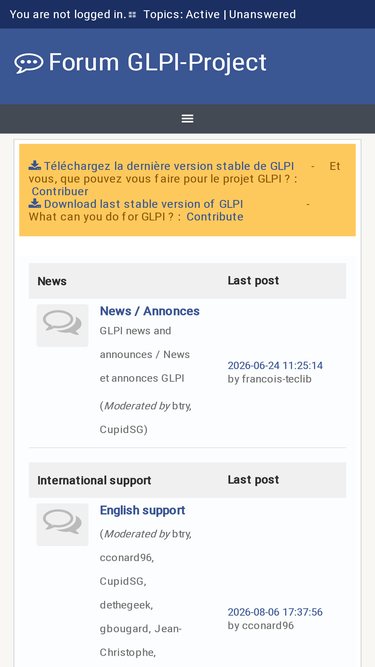375x667 pixels.
Task: Click 'Last post' header in International support
Action: pyautogui.click(x=253, y=479)
